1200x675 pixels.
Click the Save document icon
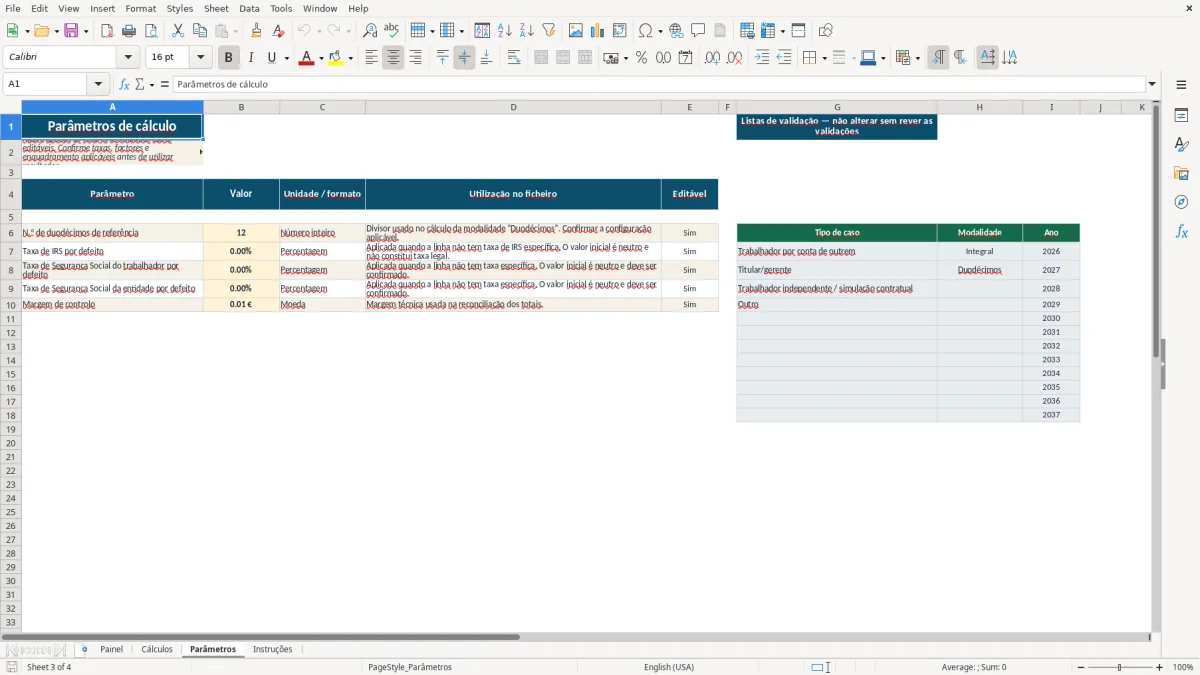(71, 31)
